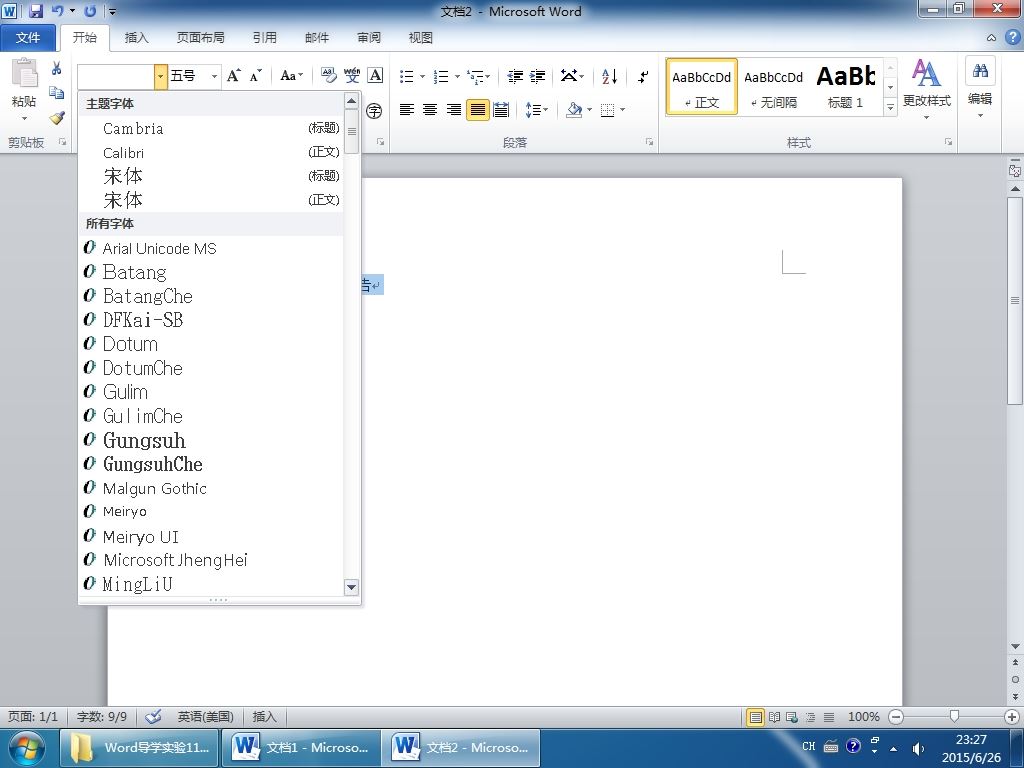Switch to Print Layout view in status bar
This screenshot has height=768, width=1024.
[756, 718]
